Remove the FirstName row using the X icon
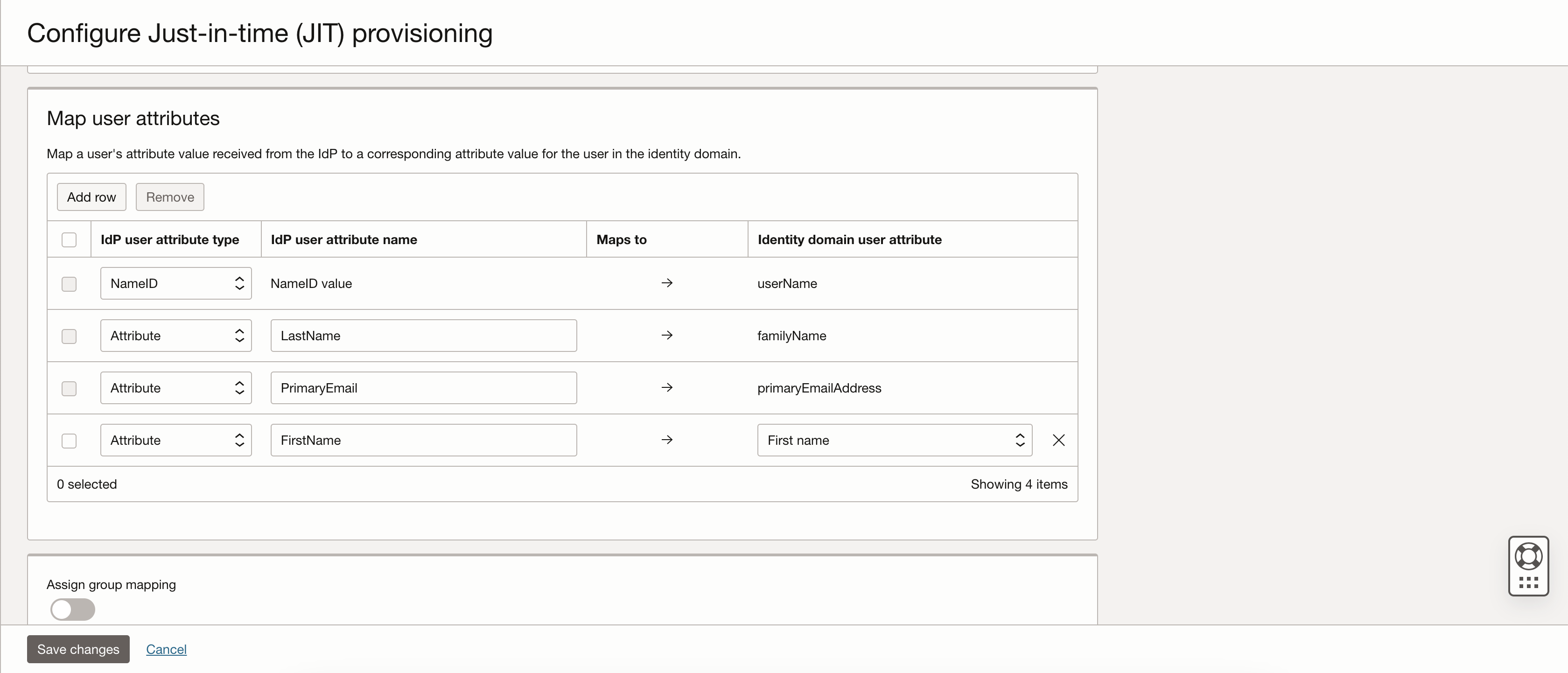This screenshot has height=673, width=1568. click(x=1058, y=439)
